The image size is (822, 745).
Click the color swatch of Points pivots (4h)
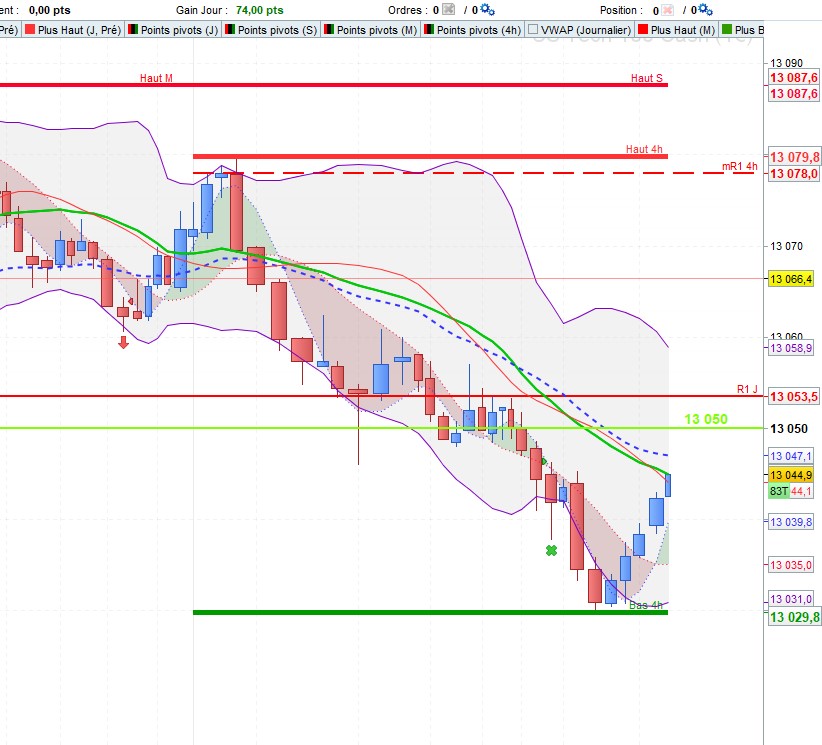coord(429,29)
